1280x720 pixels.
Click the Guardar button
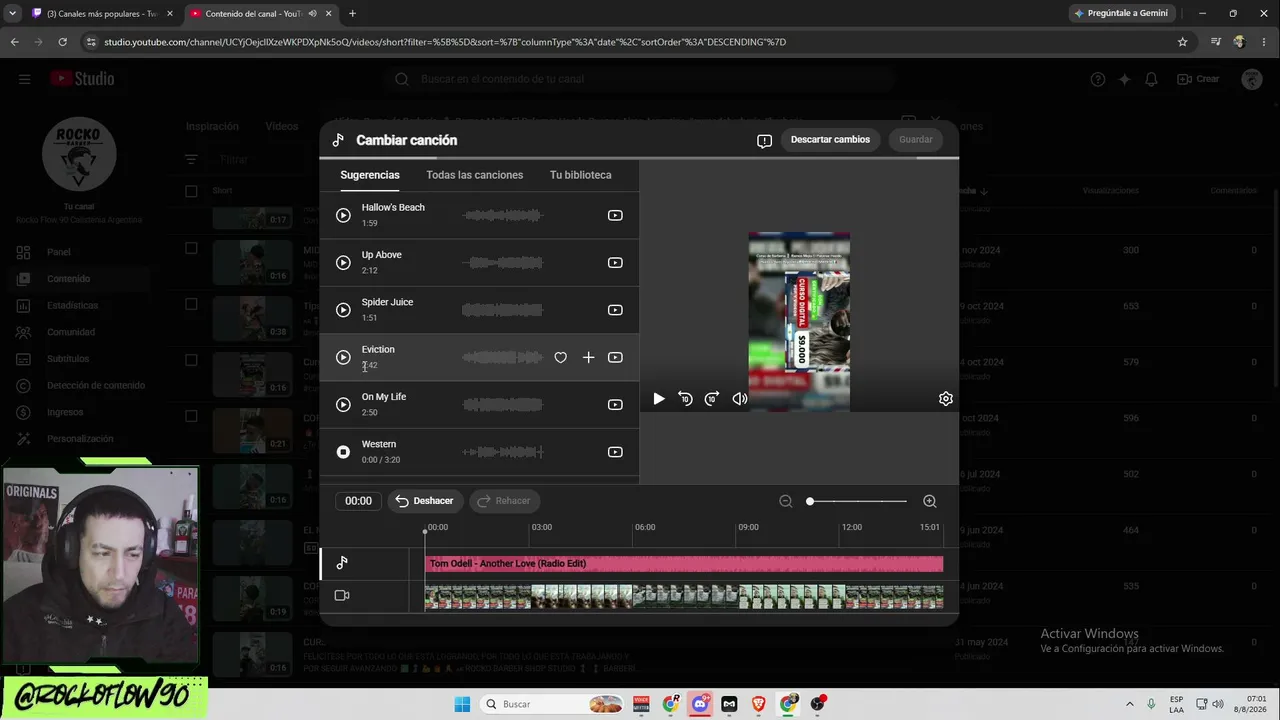tap(916, 140)
